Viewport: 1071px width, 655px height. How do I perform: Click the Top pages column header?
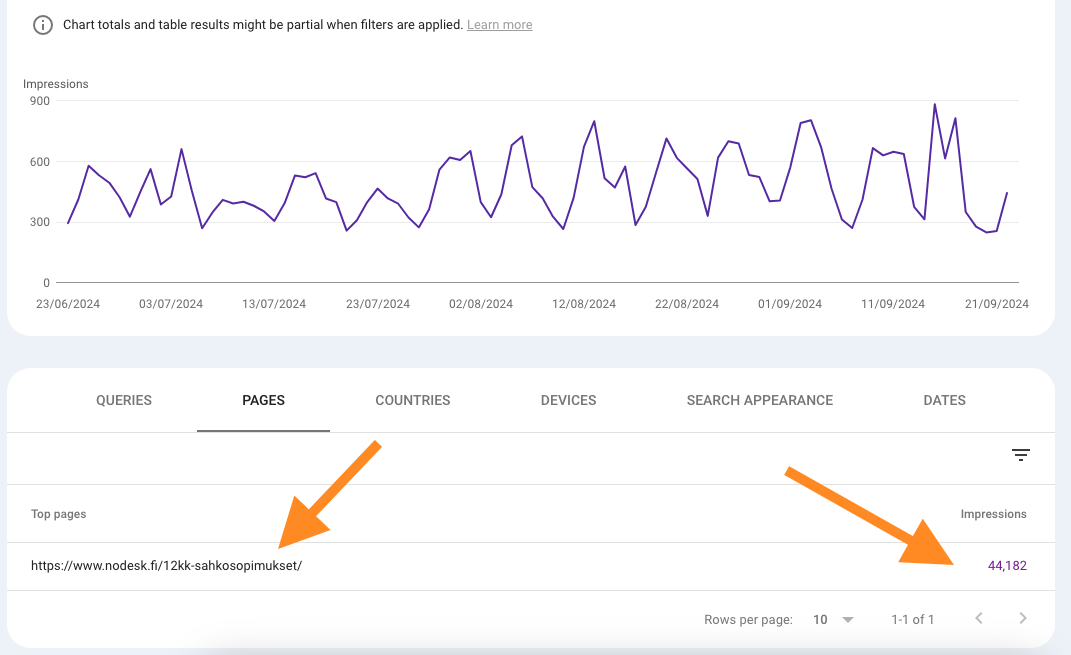point(58,514)
